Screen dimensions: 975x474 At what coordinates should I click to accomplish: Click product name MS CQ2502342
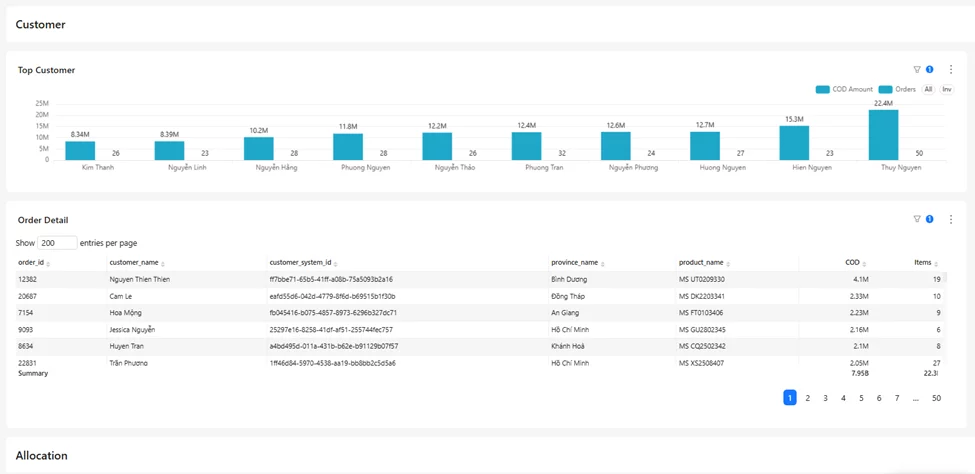[x=702, y=346]
